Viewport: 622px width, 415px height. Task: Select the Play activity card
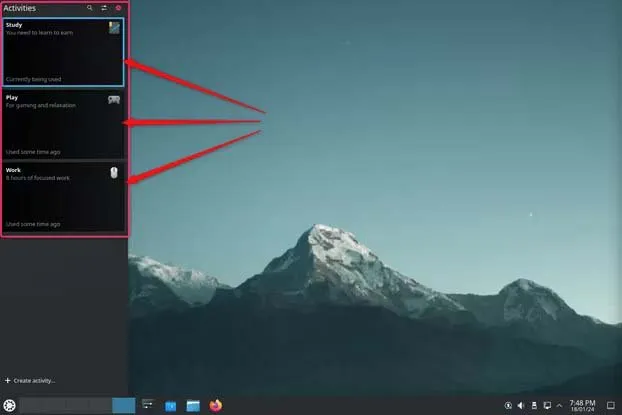pos(64,125)
